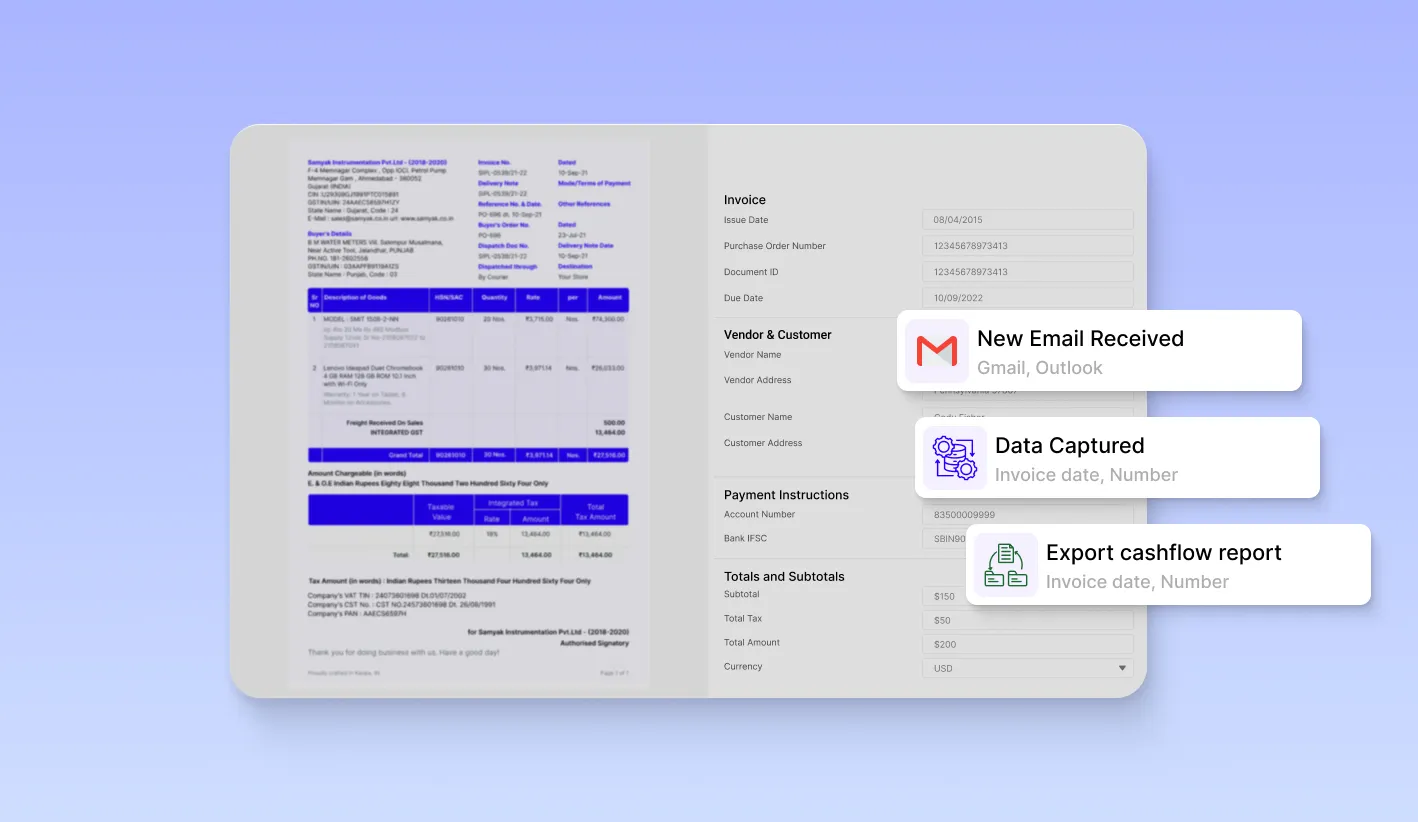This screenshot has width=1418, height=822.
Task: Collapse the Totals and Subtotals section
Action: pyautogui.click(x=783, y=576)
